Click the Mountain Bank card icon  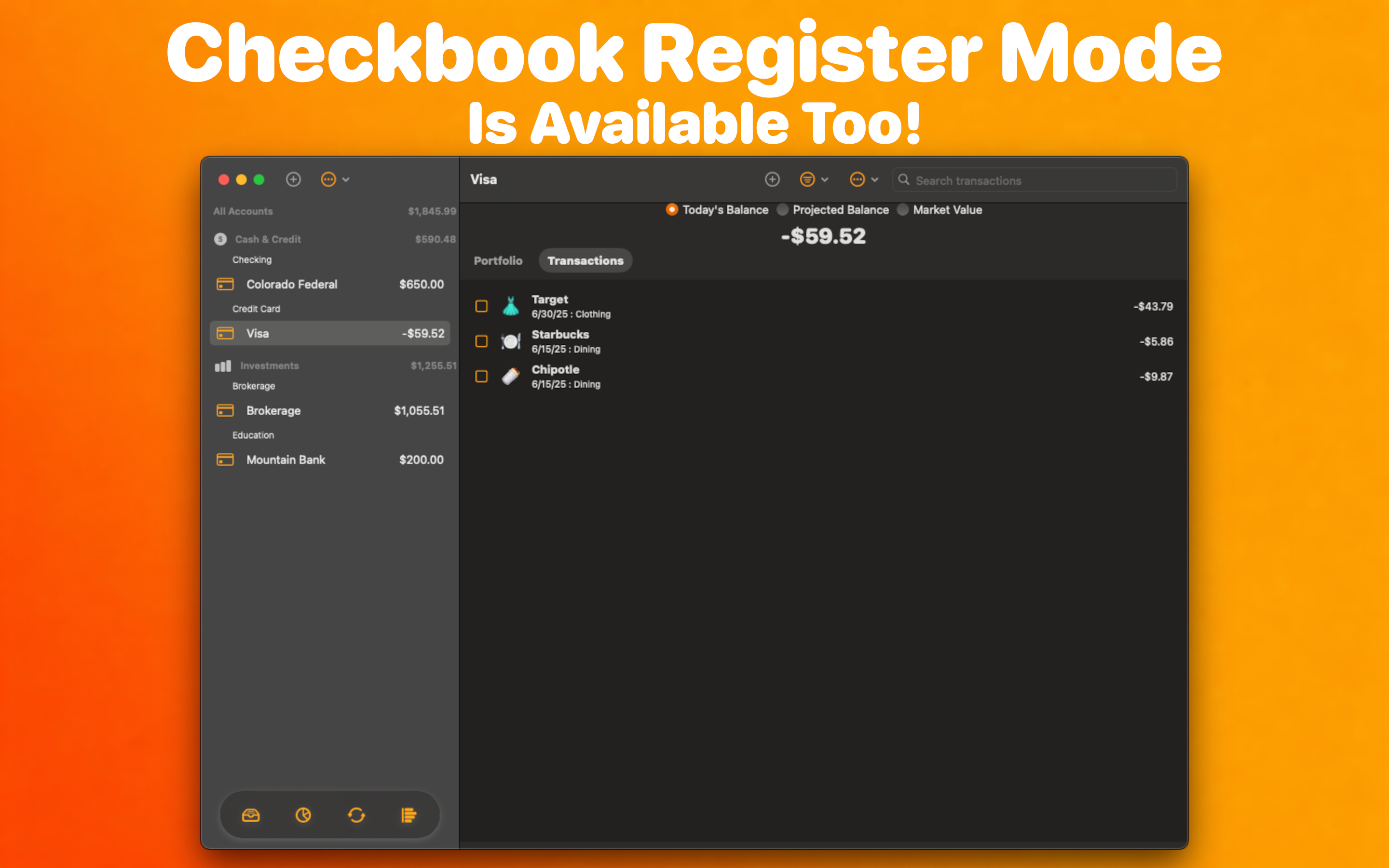coord(225,460)
